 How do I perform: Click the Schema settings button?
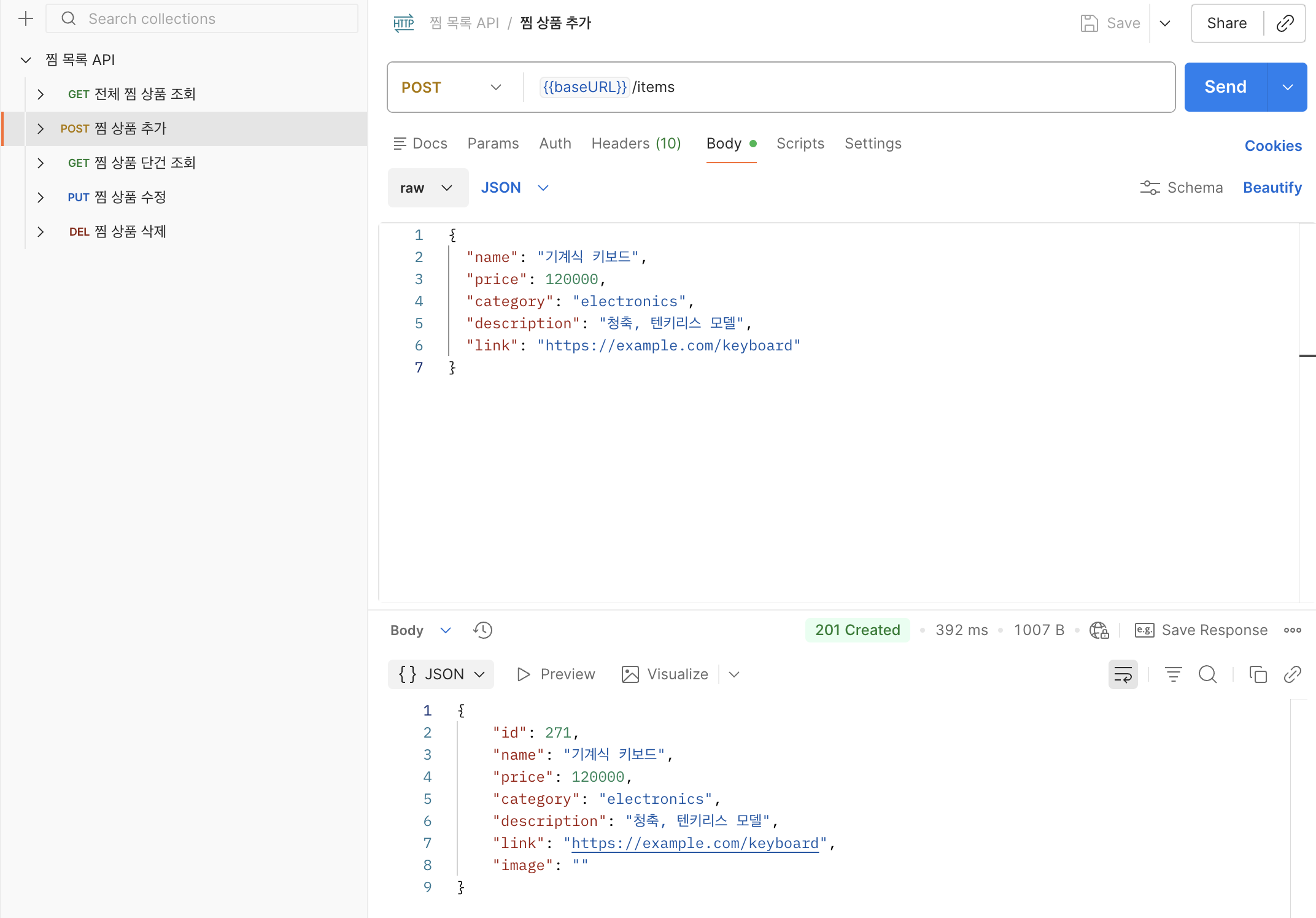(1182, 188)
